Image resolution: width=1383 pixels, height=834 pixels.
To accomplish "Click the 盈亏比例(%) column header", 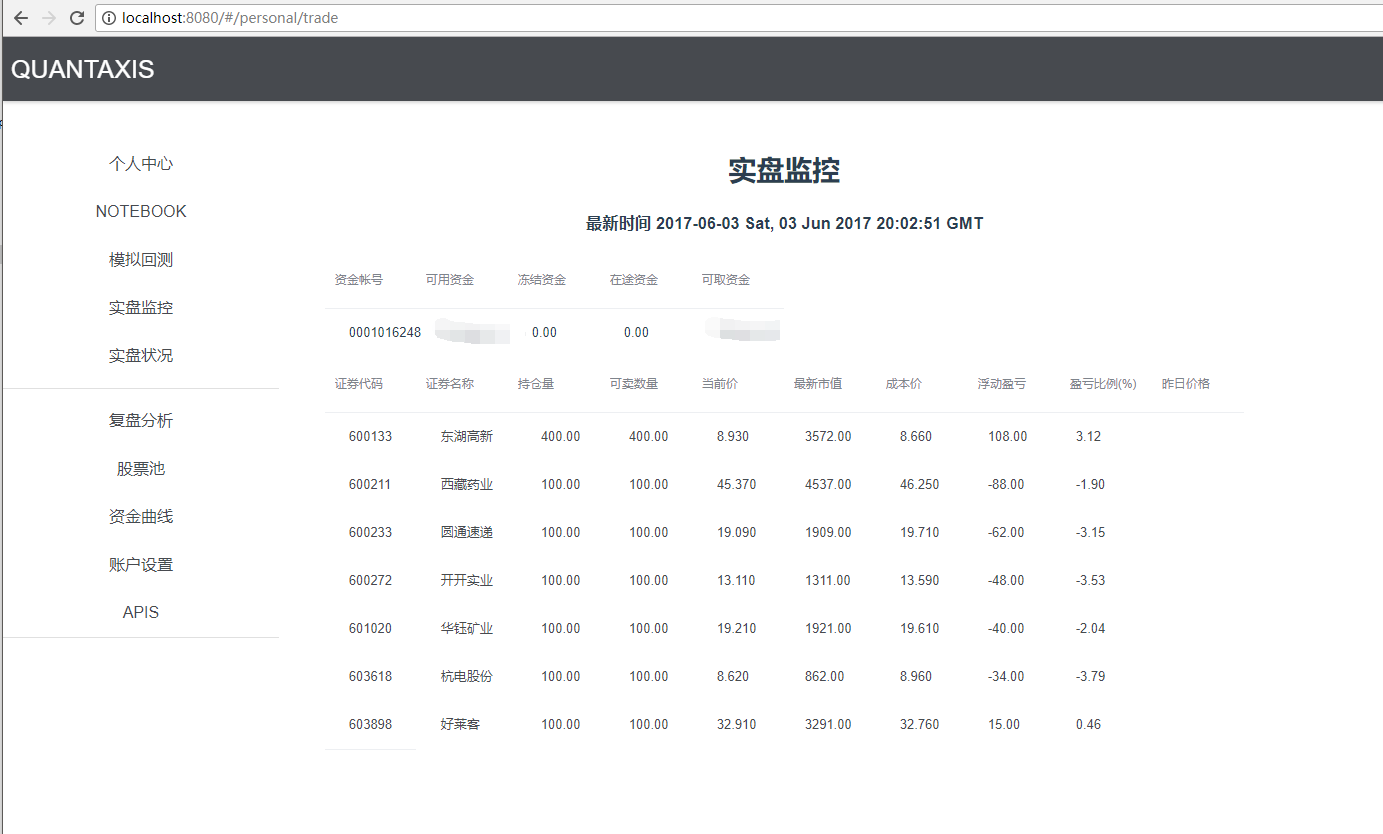I will [x=1103, y=383].
